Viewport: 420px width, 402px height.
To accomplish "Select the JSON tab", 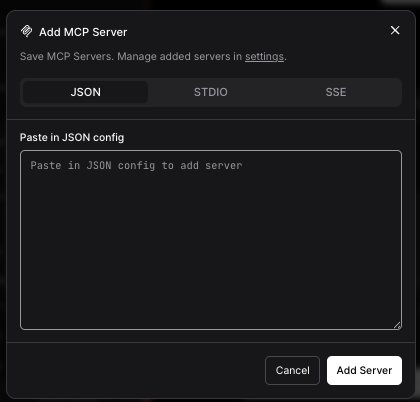I will [85, 92].
